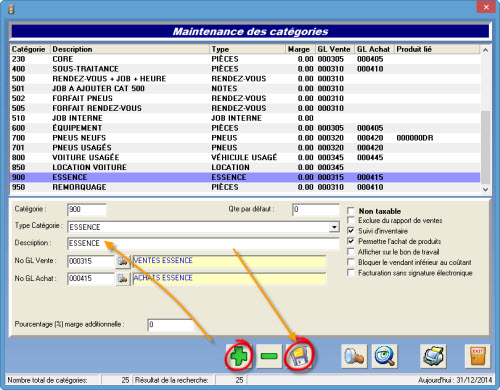The image size is (500, 390).
Task: Sort by the GL Vente column header
Action: coord(335,49)
